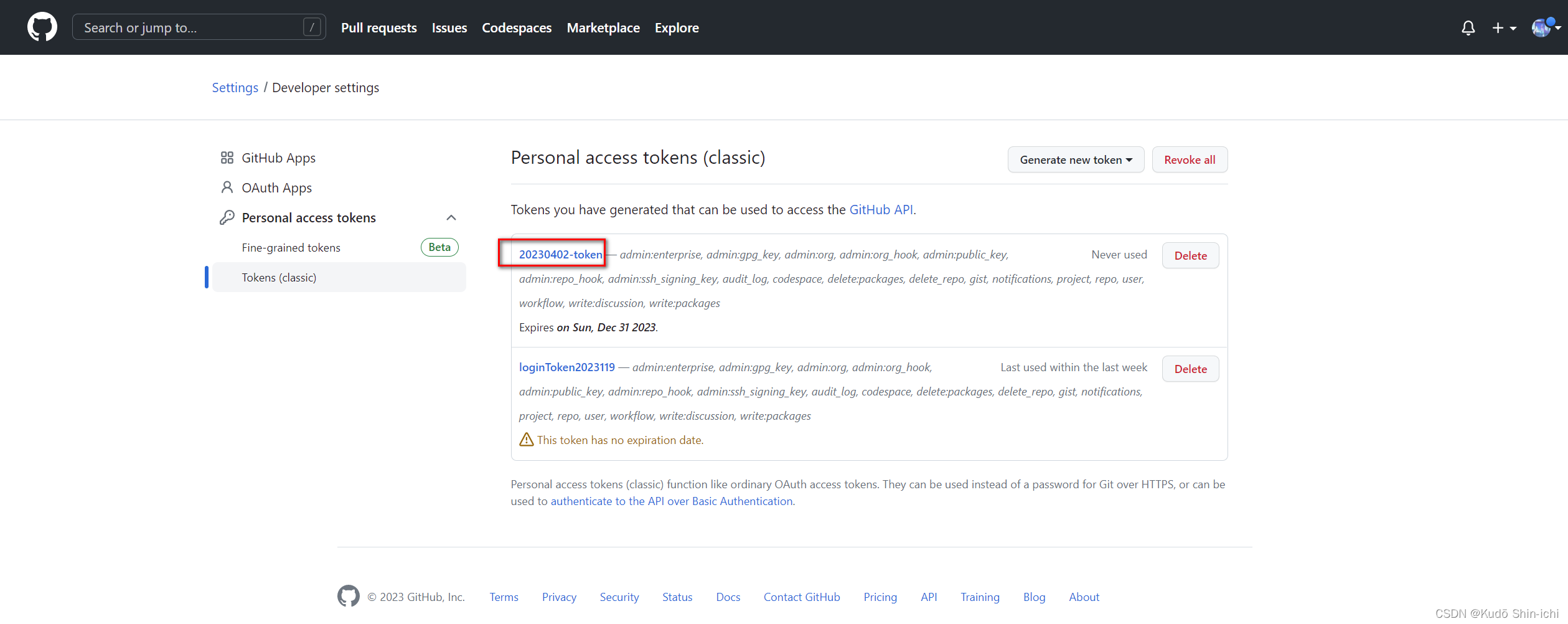Screen dimensions: 1568x624
Task: Open About footer link
Action: pos(1084,597)
